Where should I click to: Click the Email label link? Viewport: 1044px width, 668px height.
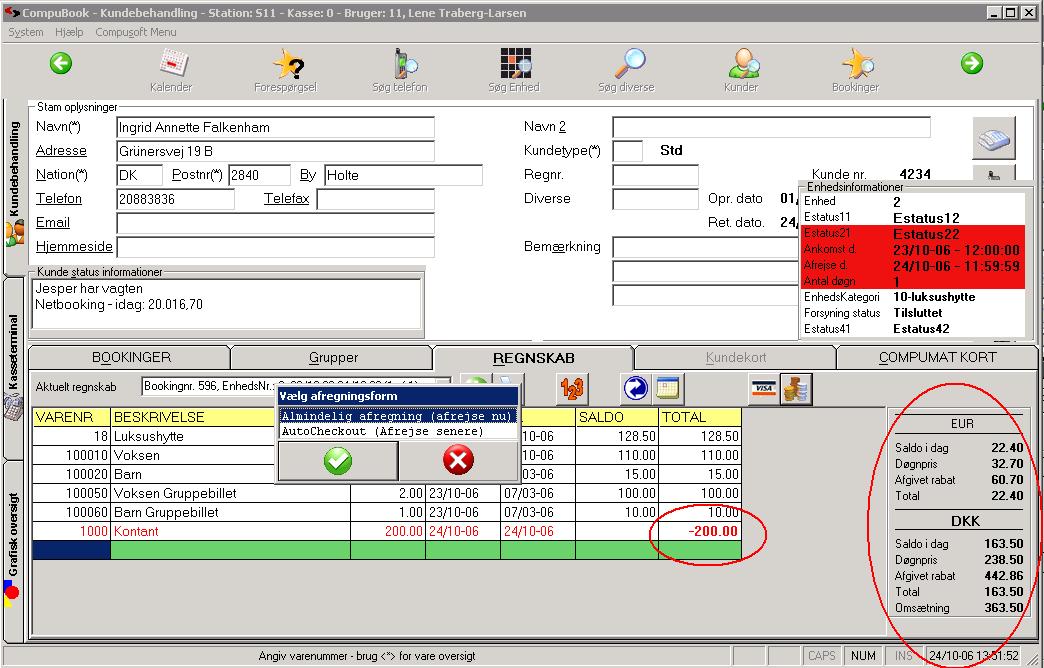coord(53,222)
